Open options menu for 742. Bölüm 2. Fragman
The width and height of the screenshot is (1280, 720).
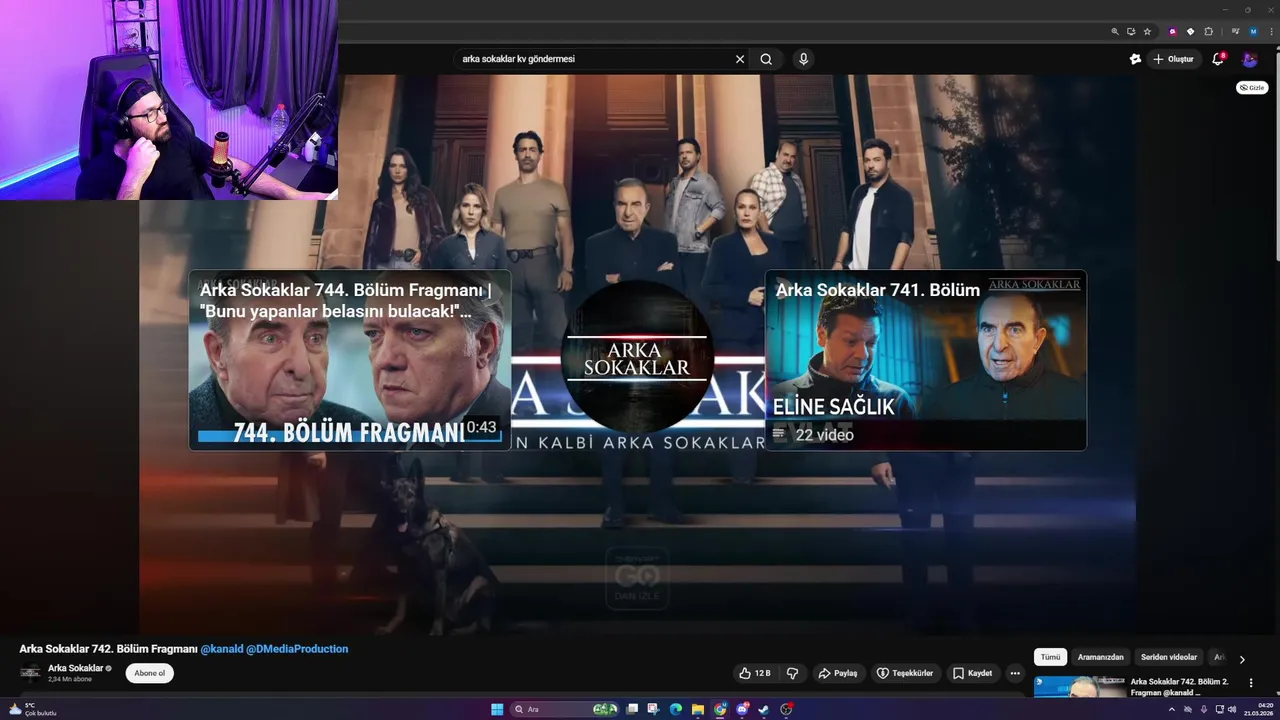click(x=1251, y=683)
